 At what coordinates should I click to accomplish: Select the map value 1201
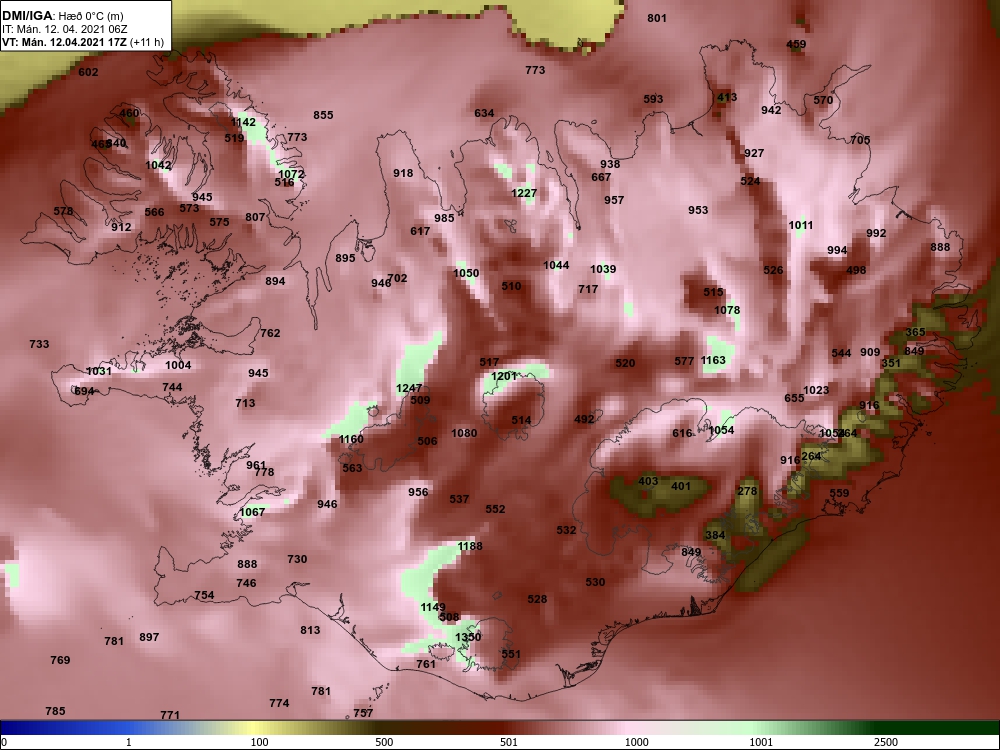(504, 376)
